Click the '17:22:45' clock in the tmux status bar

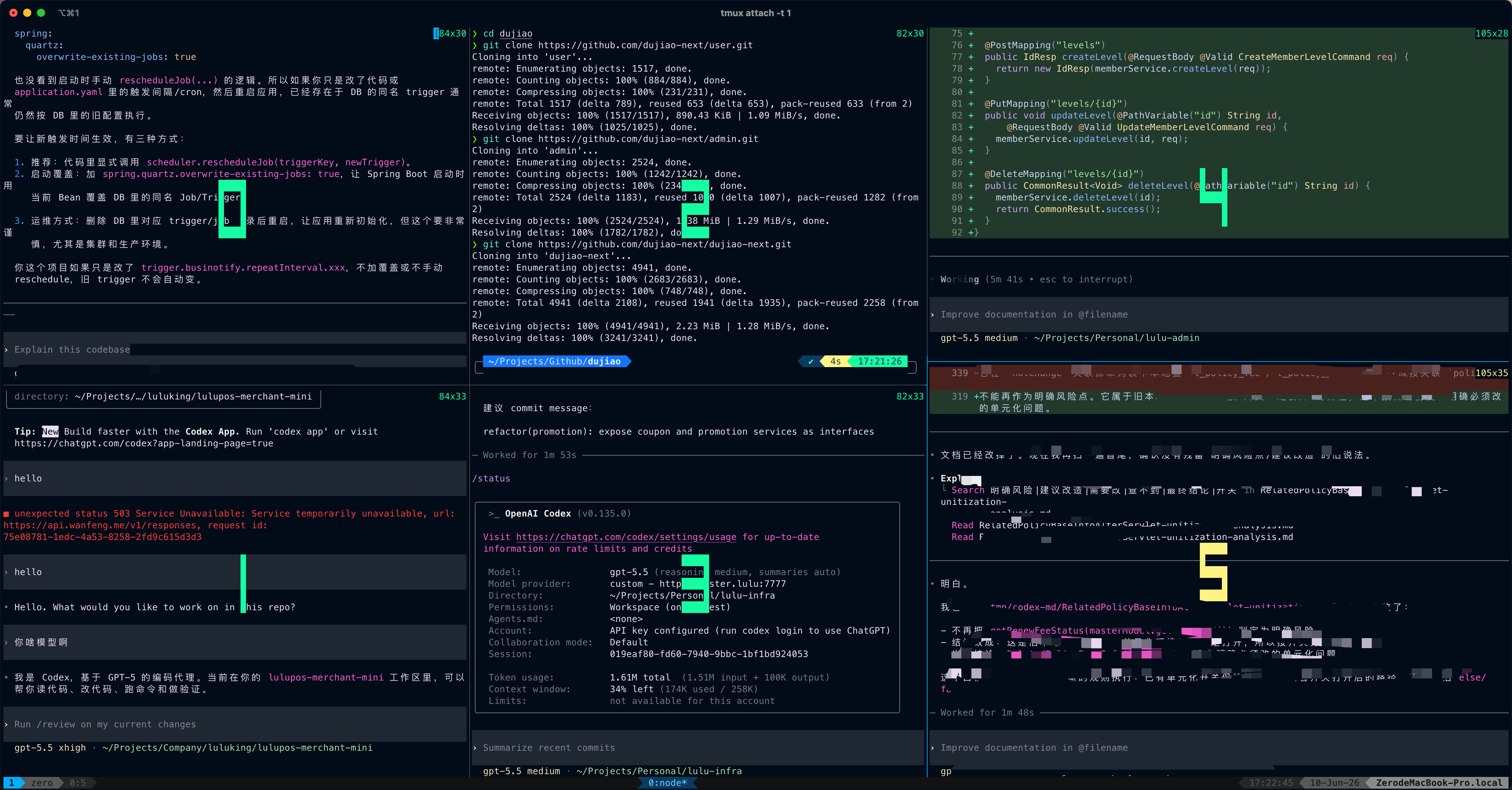1271,783
